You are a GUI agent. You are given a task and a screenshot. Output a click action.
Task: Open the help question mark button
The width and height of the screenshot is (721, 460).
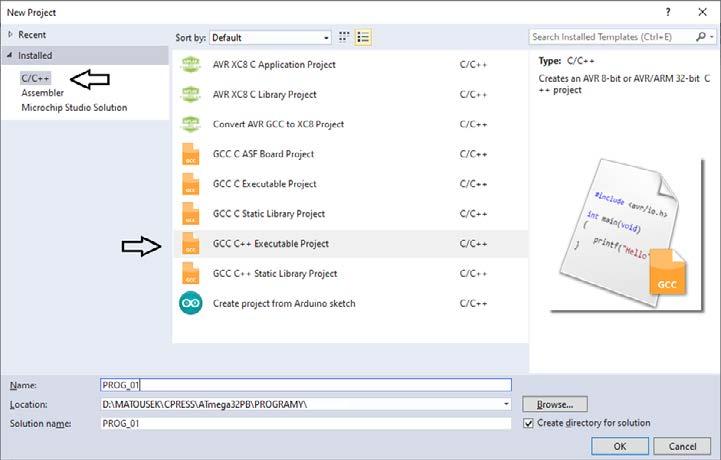pyautogui.click(x=668, y=12)
